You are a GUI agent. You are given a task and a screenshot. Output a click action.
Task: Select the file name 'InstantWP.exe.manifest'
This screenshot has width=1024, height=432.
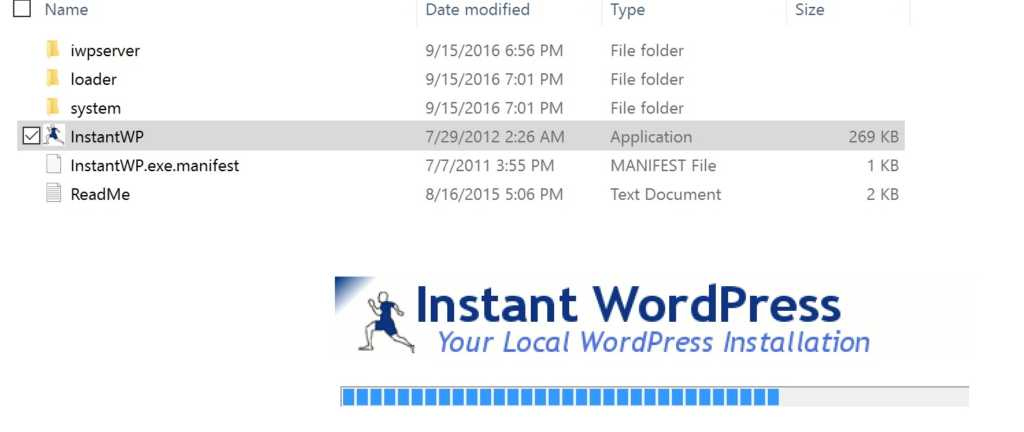click(x=155, y=165)
